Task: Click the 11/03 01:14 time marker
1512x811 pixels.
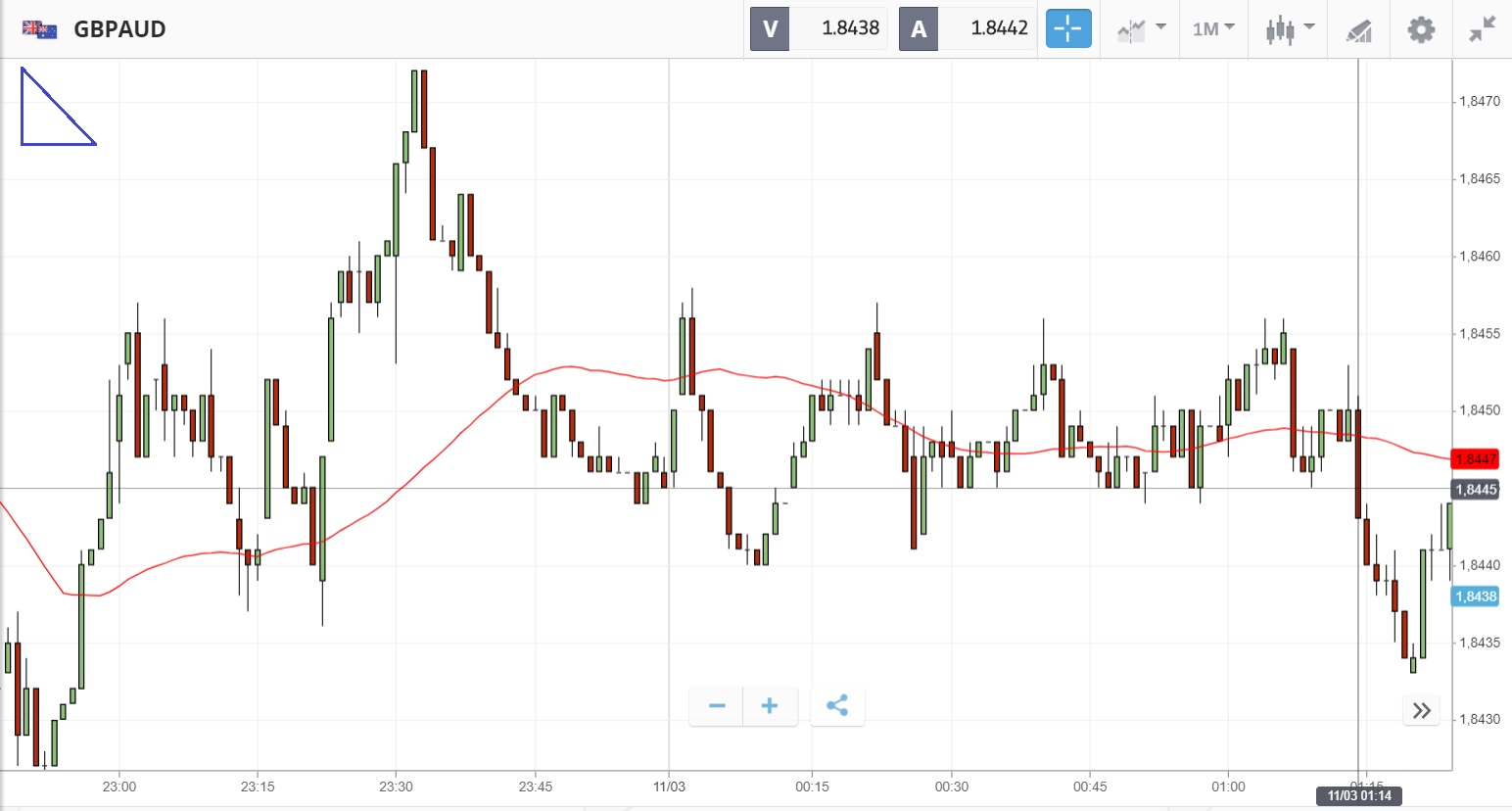Action: point(1359,796)
